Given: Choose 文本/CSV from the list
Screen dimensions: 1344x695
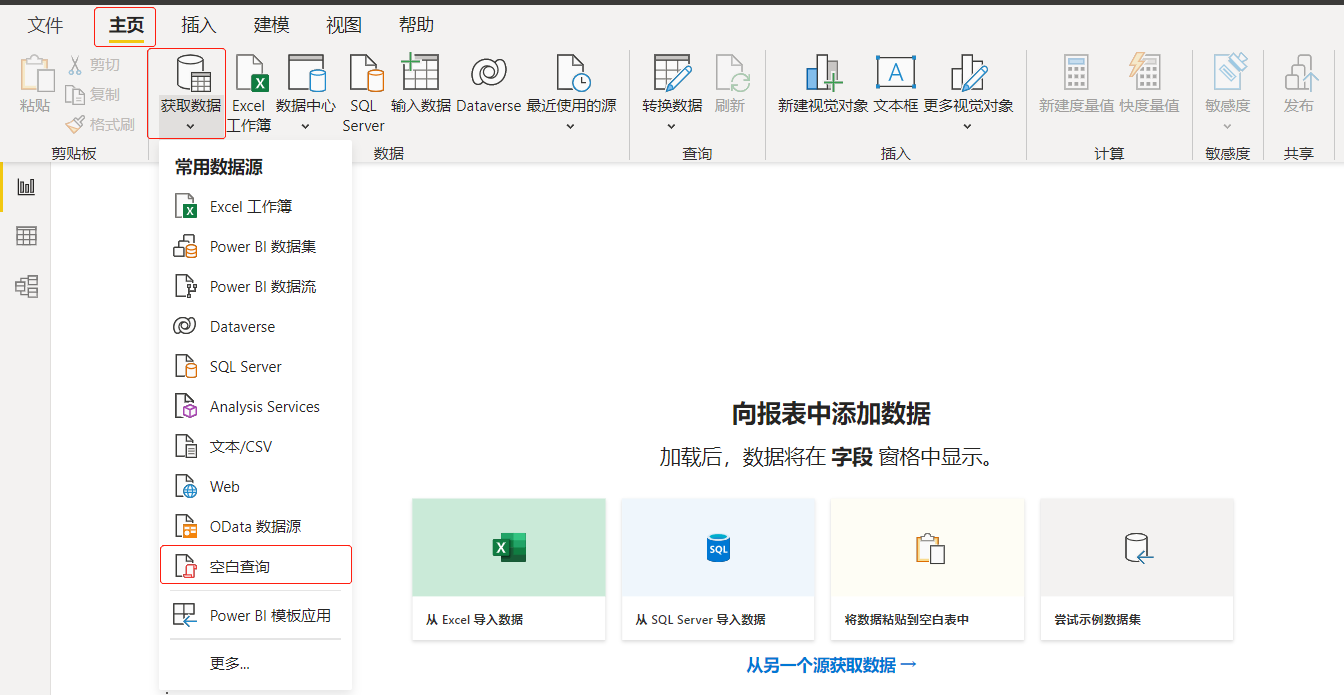Looking at the screenshot, I should point(256,447).
